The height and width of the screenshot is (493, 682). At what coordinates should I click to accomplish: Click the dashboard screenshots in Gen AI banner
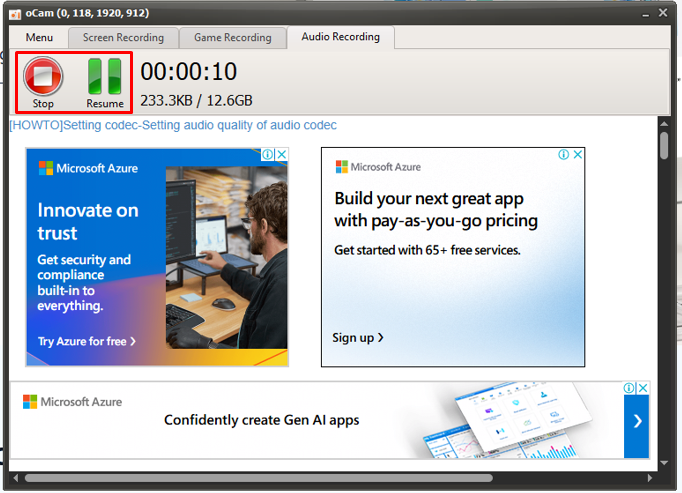tap(509, 421)
